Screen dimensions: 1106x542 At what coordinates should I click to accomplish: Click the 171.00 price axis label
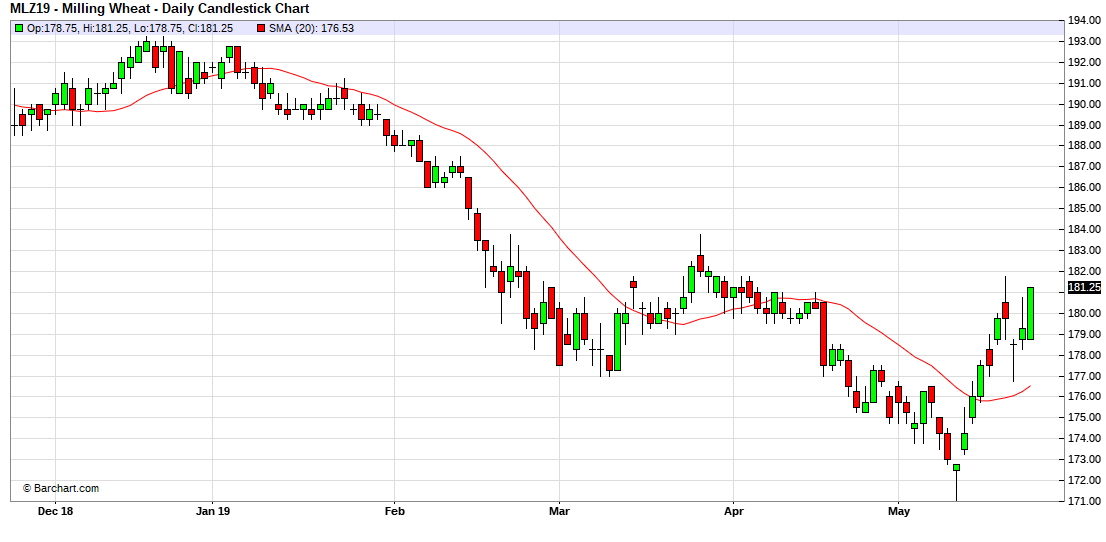pyautogui.click(x=1084, y=501)
